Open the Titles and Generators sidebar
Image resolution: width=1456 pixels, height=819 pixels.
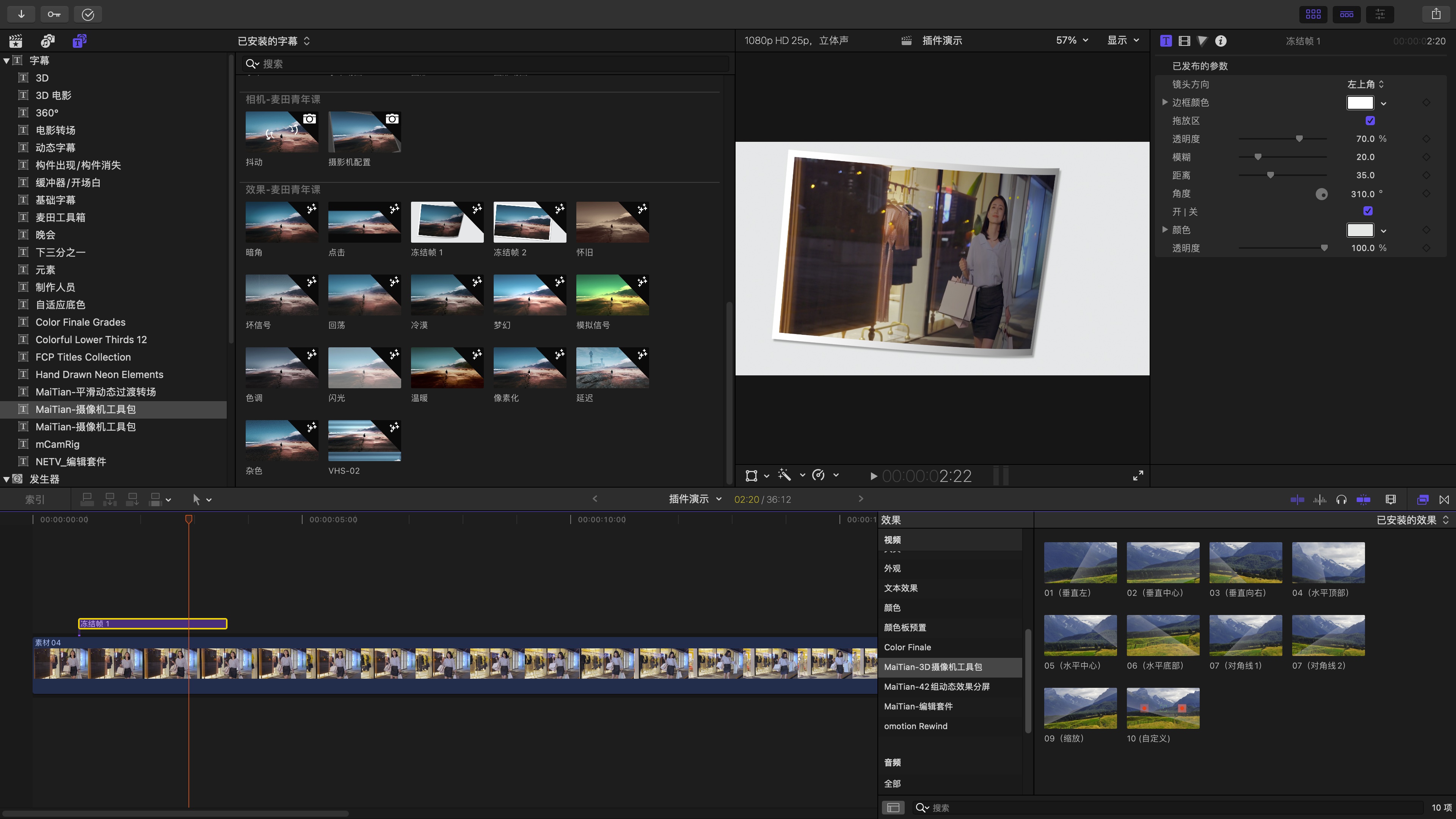79,41
